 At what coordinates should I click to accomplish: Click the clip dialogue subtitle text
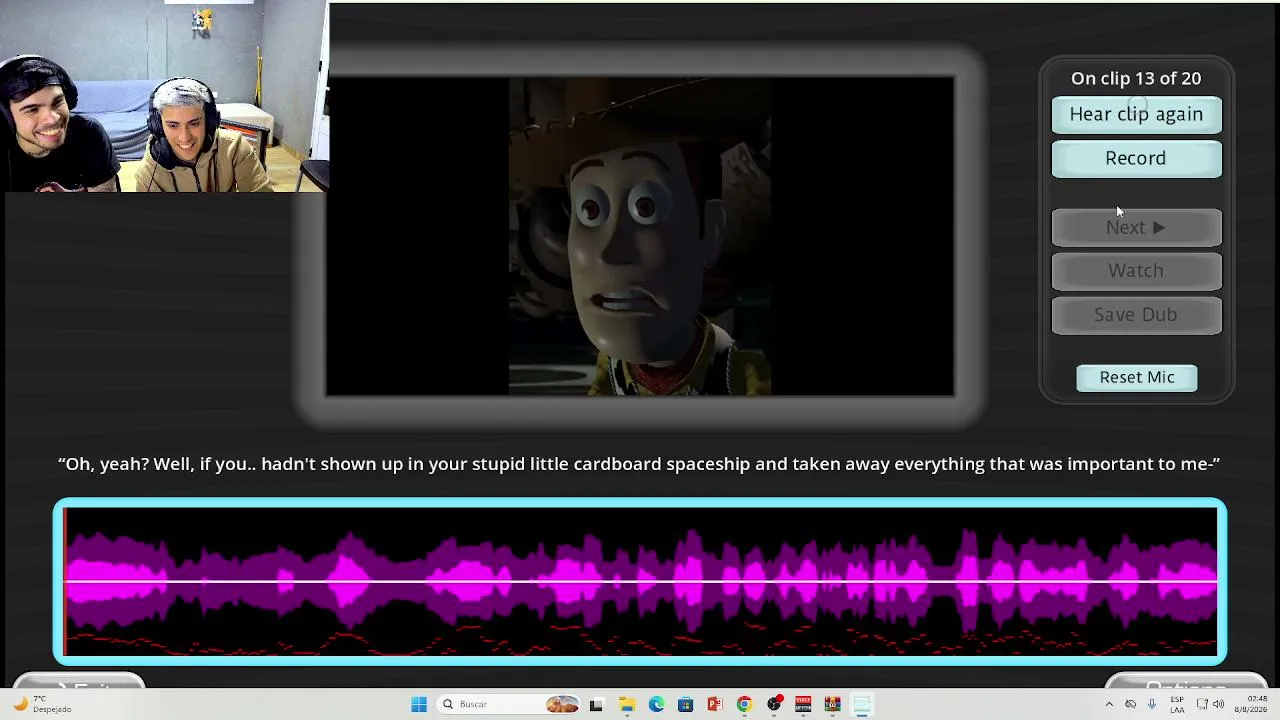pyautogui.click(x=639, y=464)
